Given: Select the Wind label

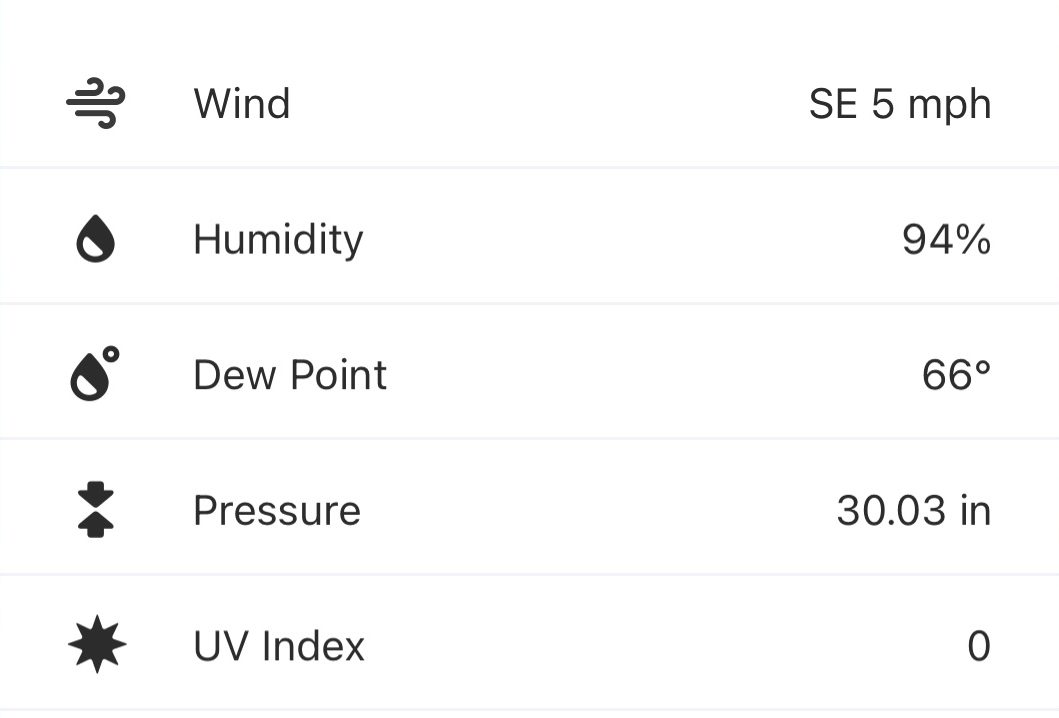Looking at the screenshot, I should pyautogui.click(x=242, y=104).
